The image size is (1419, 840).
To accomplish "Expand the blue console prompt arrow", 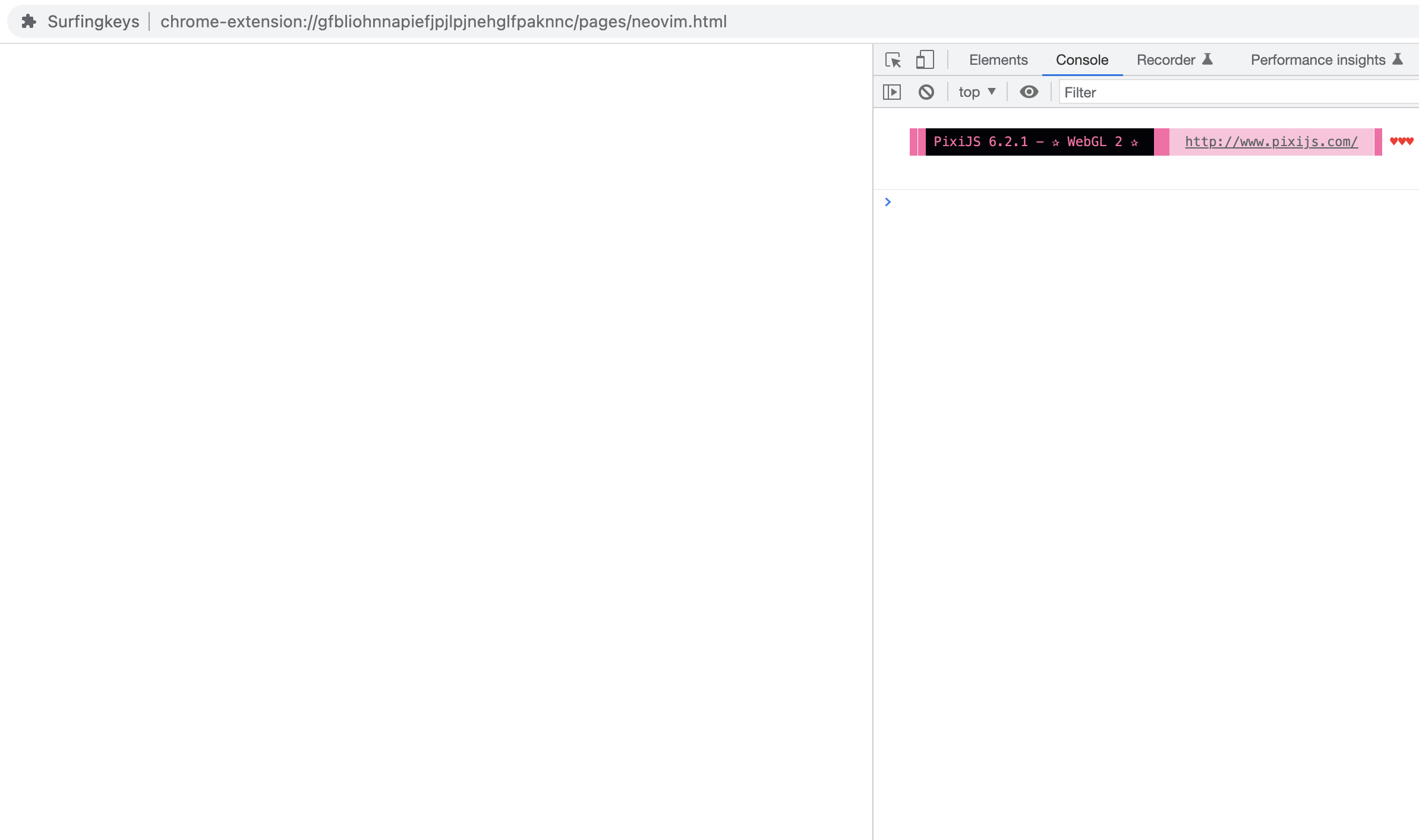I will 888,202.
